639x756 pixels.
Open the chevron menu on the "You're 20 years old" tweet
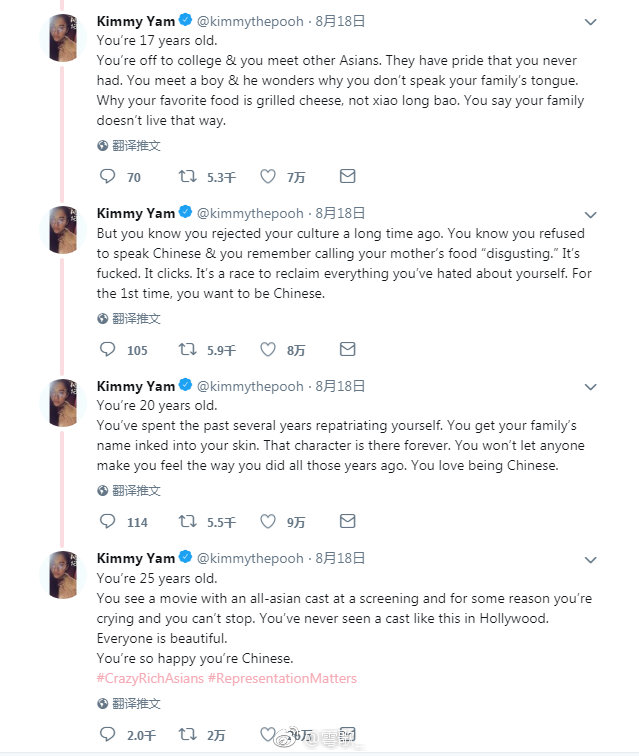[590, 387]
